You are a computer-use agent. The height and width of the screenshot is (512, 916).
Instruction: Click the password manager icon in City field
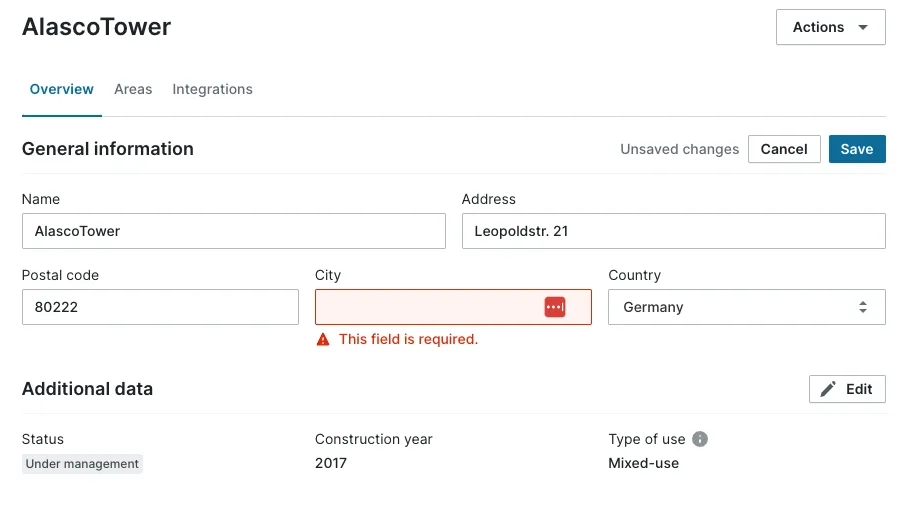555,307
